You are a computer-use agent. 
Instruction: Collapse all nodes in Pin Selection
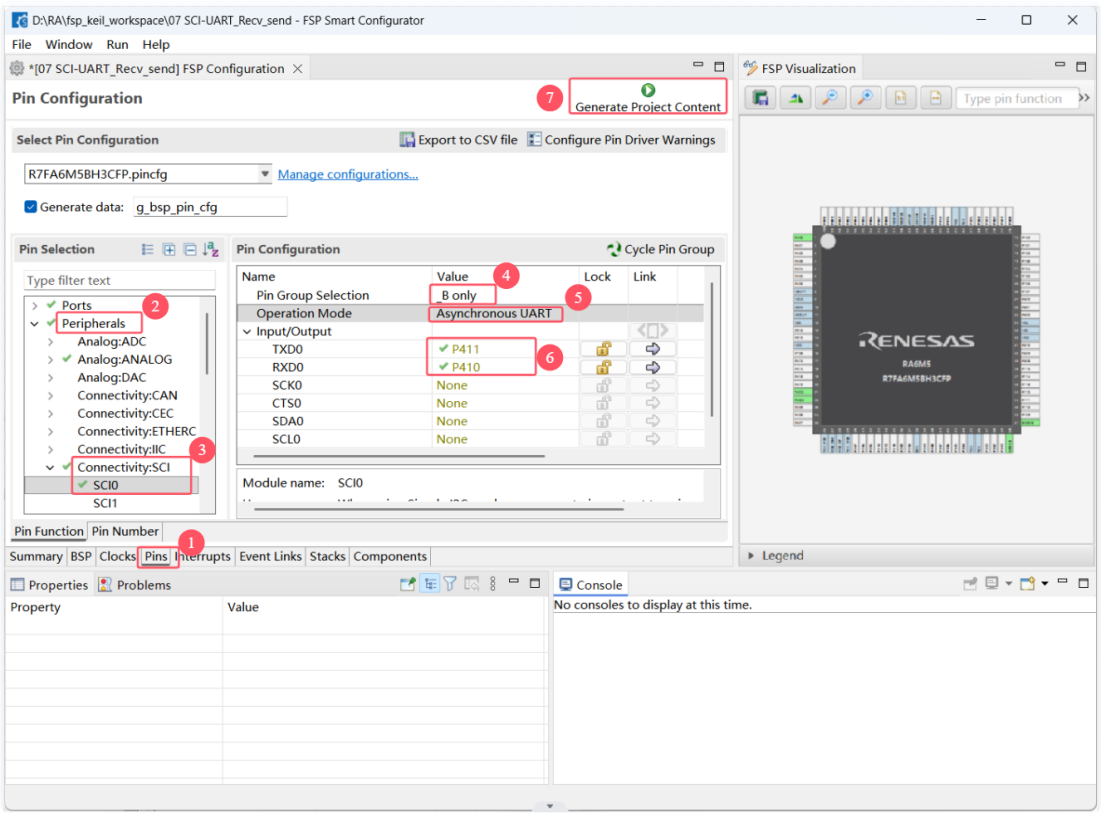(190, 249)
